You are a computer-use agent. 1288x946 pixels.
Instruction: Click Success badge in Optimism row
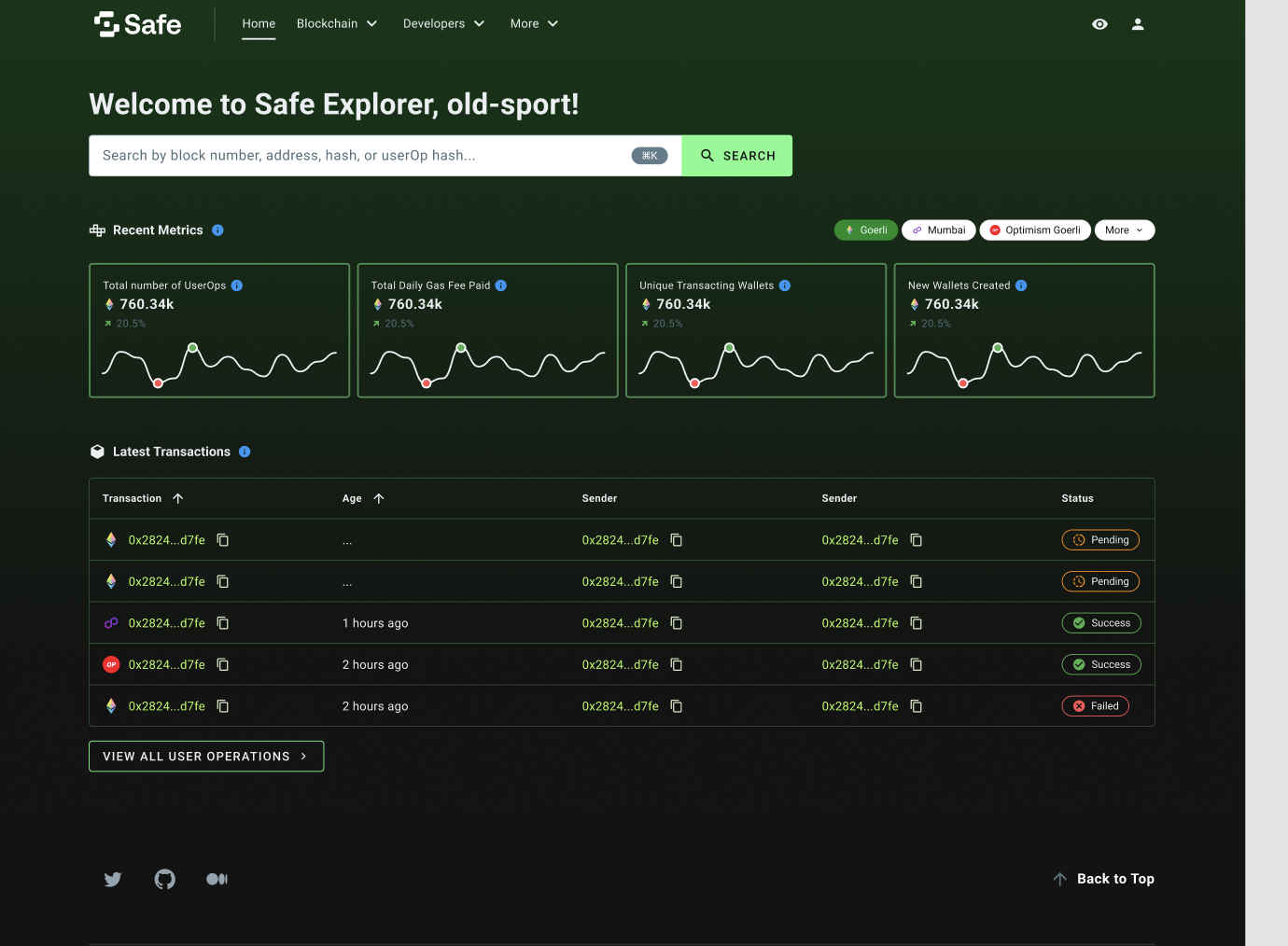point(1101,664)
